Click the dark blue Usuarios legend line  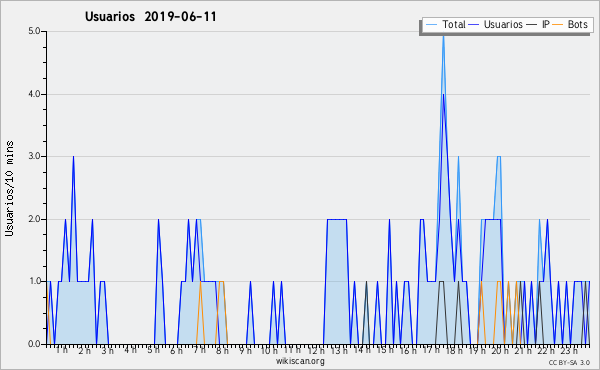coord(474,25)
